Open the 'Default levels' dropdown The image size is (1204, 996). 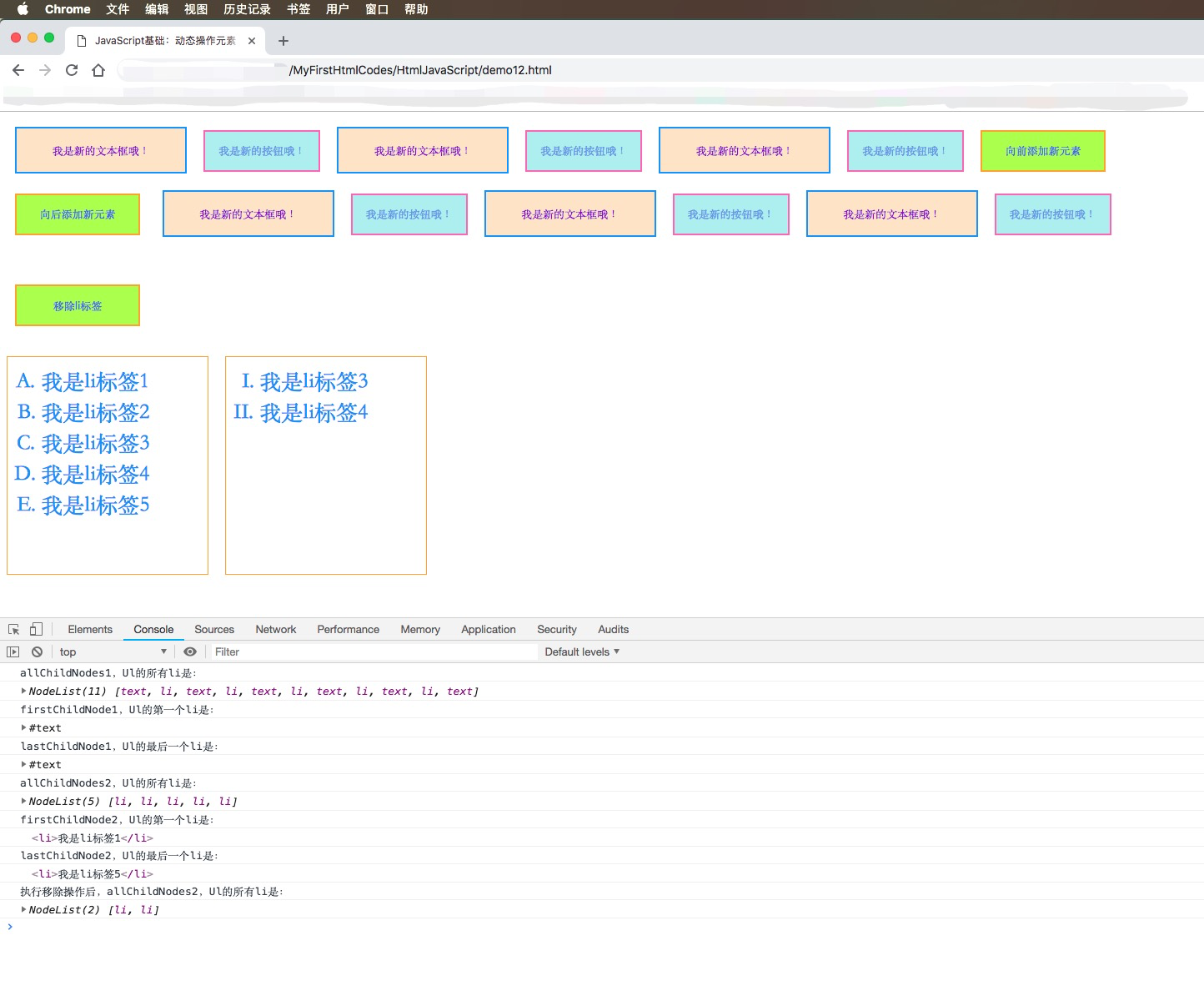pyautogui.click(x=581, y=651)
